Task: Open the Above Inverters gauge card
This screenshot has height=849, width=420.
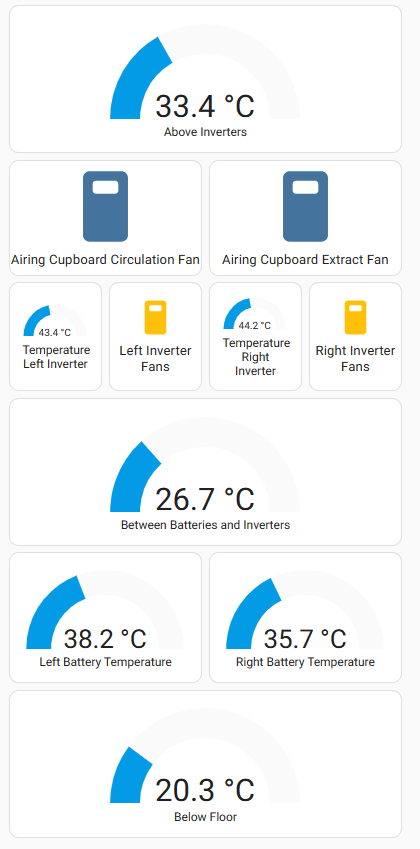Action: click(205, 79)
